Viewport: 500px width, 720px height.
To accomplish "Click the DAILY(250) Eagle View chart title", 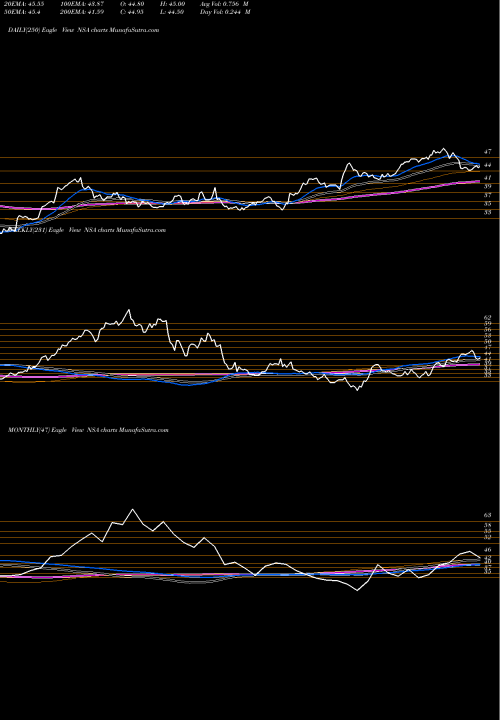I will point(84,30).
